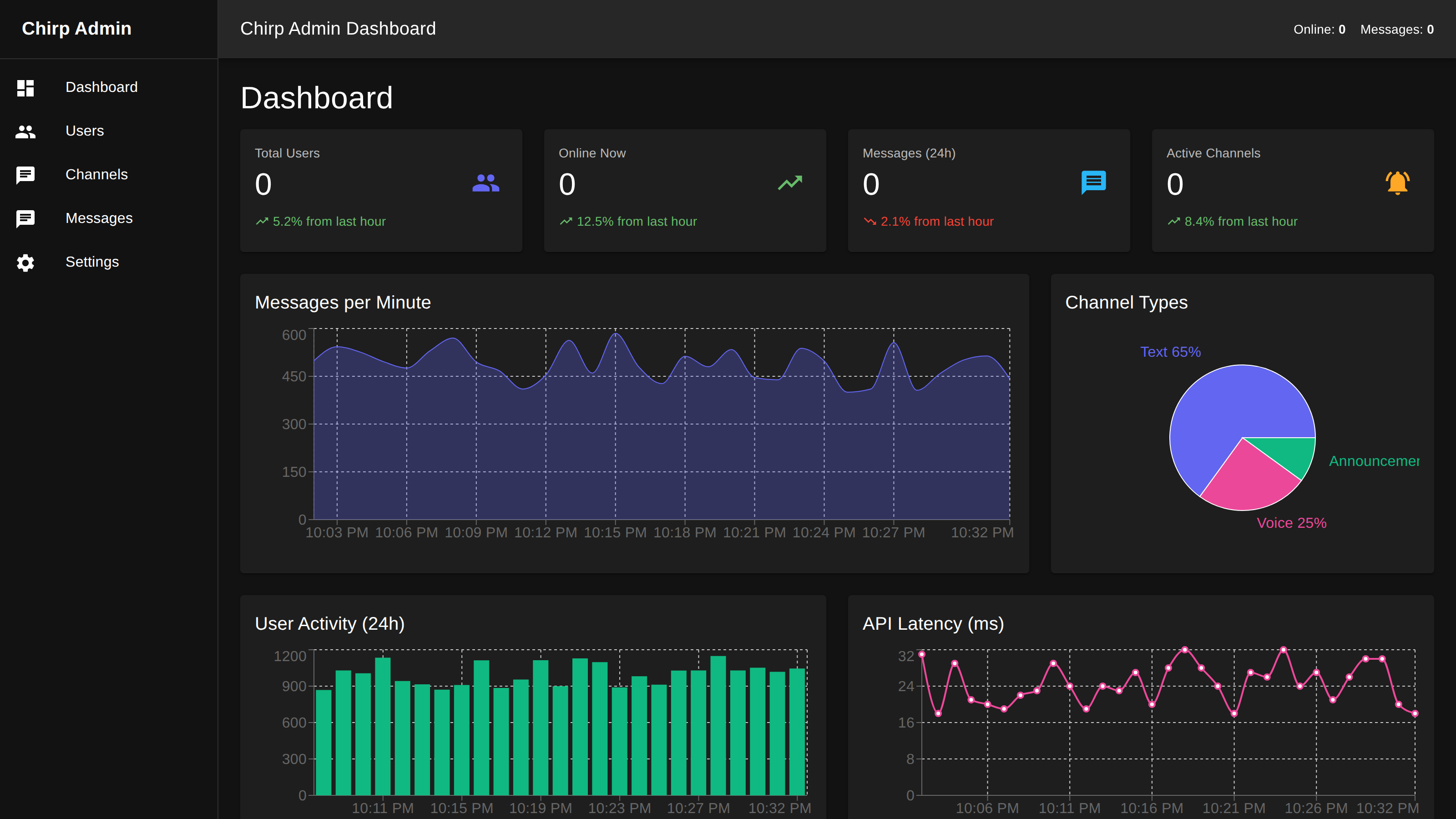1456x819 pixels.
Task: Click the Messages per Minute chart title
Action: (343, 303)
